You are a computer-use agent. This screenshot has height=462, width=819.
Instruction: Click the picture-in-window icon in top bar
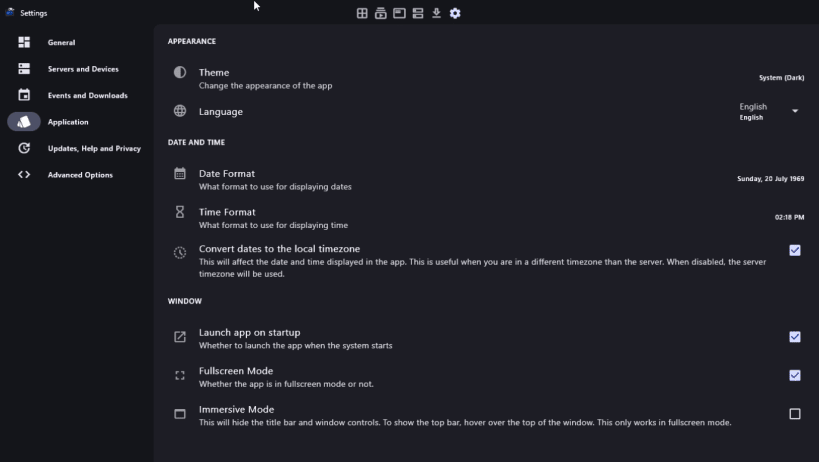click(x=399, y=13)
